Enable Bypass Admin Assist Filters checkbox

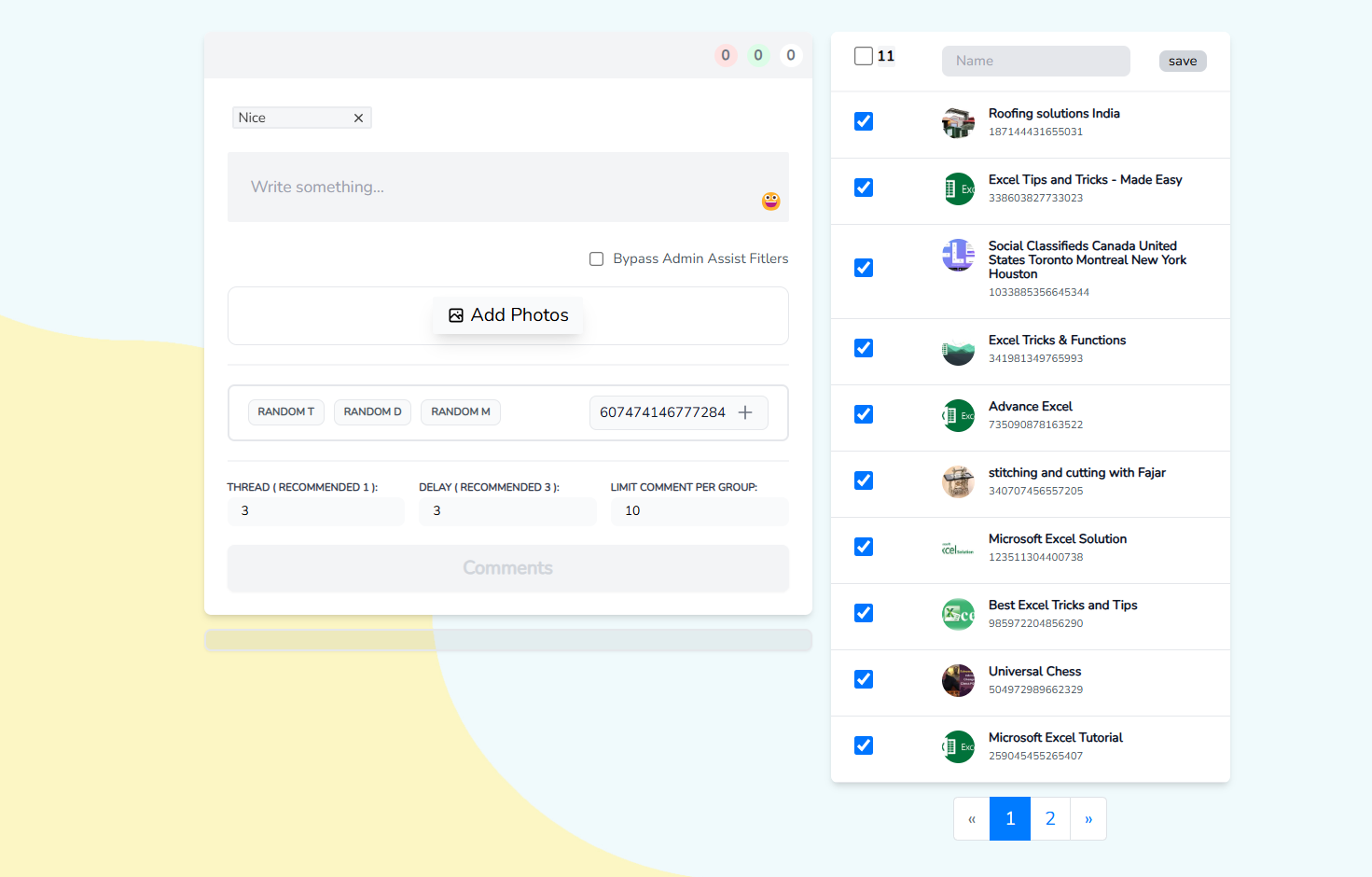tap(597, 259)
